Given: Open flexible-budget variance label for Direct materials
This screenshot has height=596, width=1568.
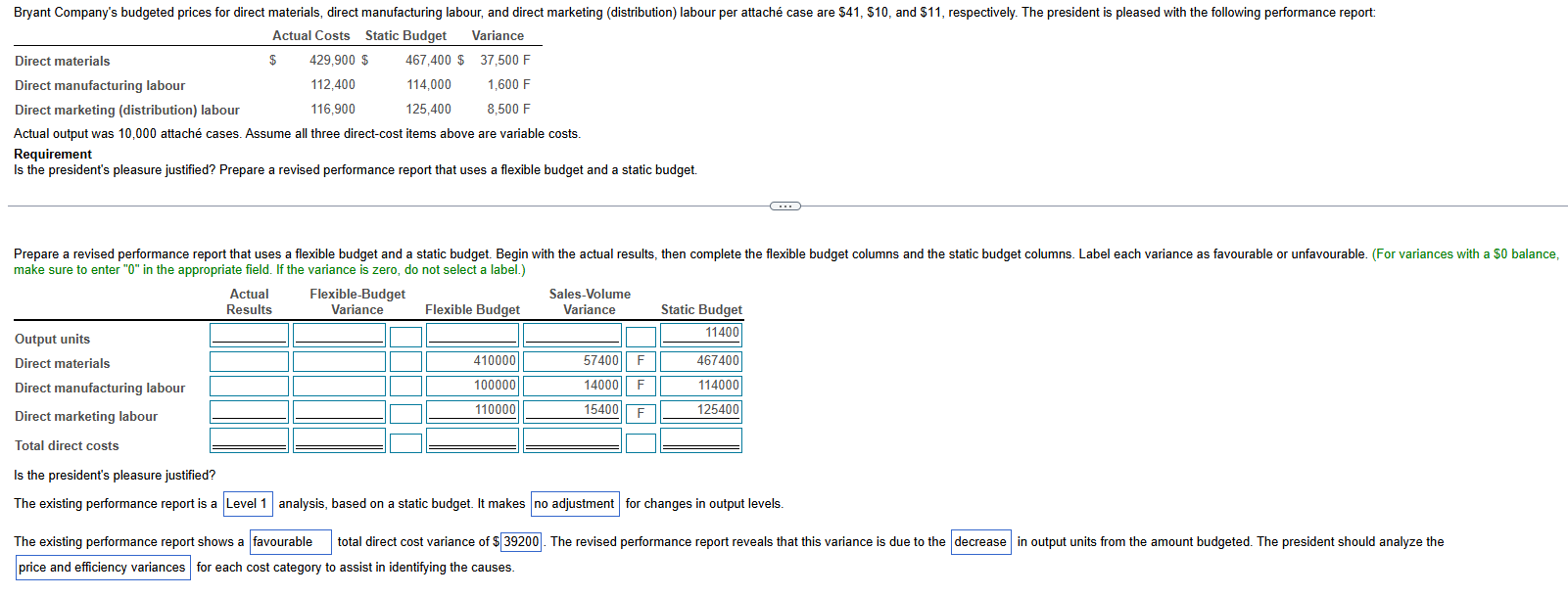Looking at the screenshot, I should (x=405, y=361).
